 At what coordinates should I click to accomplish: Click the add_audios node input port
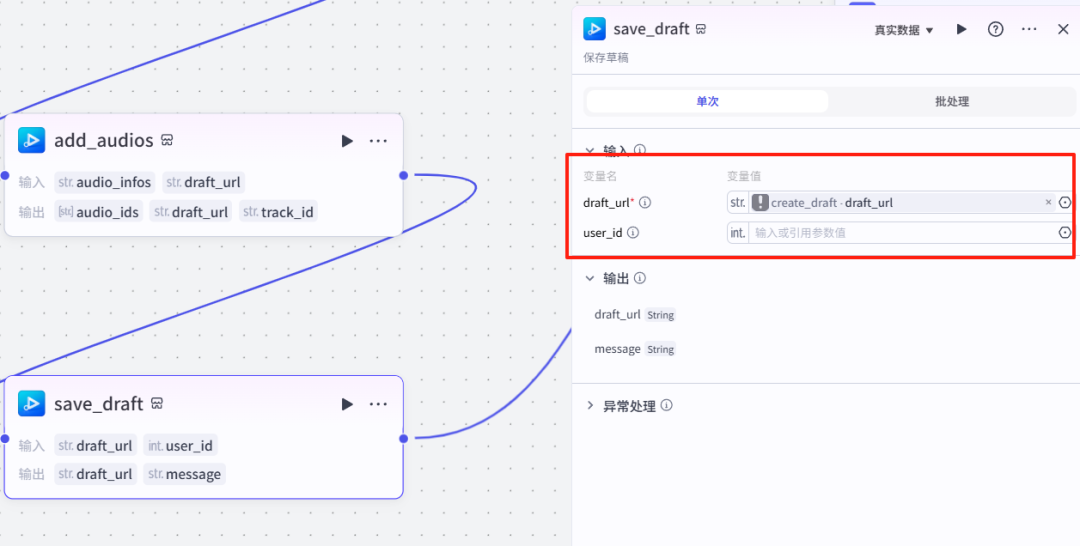point(4,175)
